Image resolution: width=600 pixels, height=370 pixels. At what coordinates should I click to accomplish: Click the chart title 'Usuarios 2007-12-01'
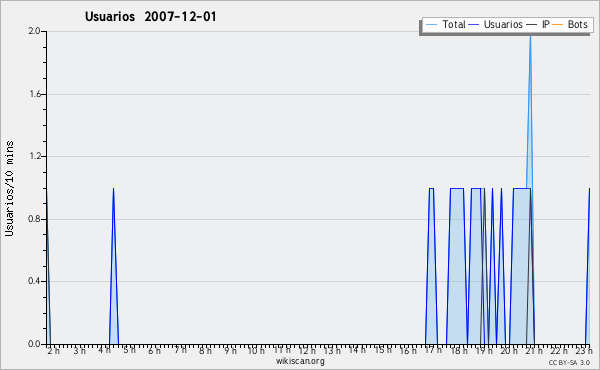coord(151,17)
